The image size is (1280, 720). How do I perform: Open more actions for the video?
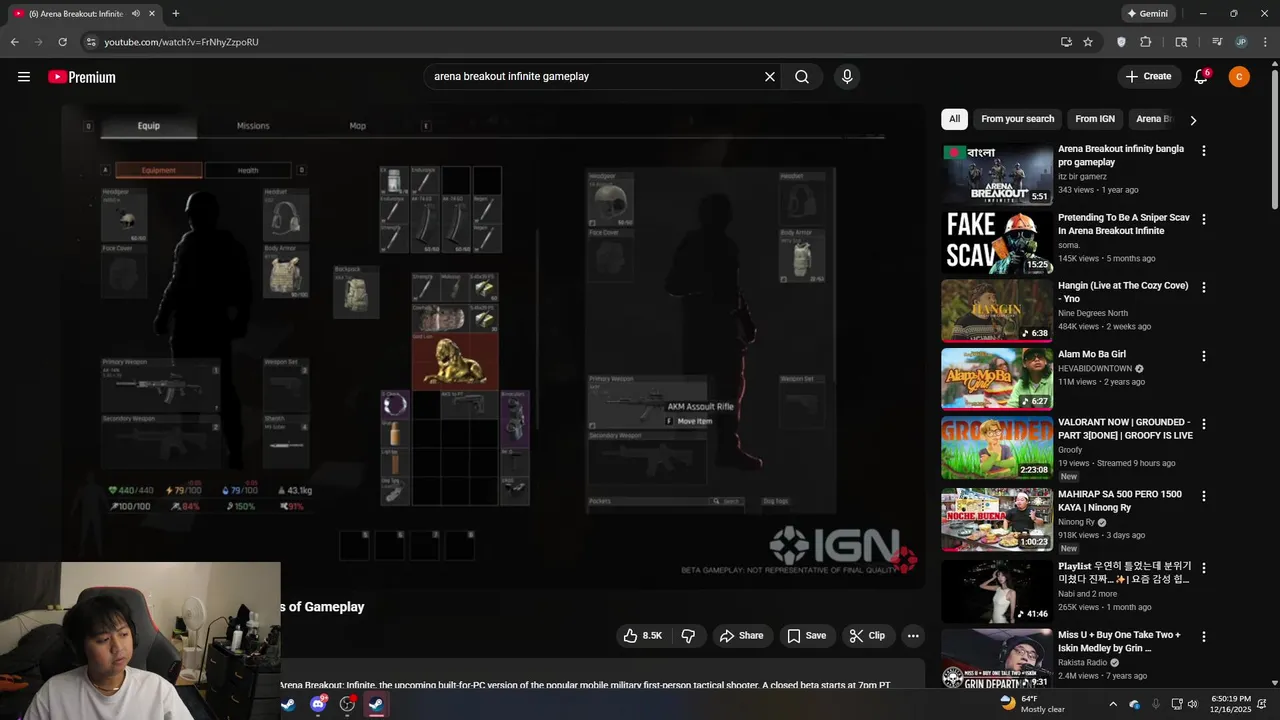click(912, 636)
